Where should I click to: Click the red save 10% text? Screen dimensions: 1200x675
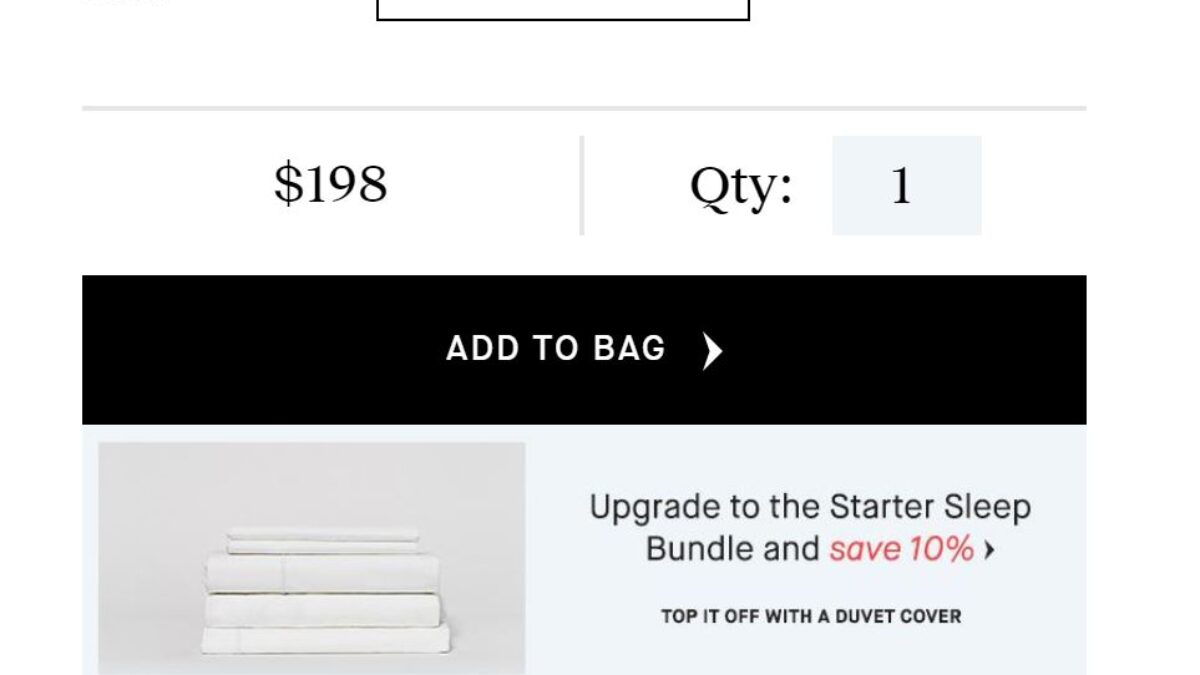click(901, 549)
